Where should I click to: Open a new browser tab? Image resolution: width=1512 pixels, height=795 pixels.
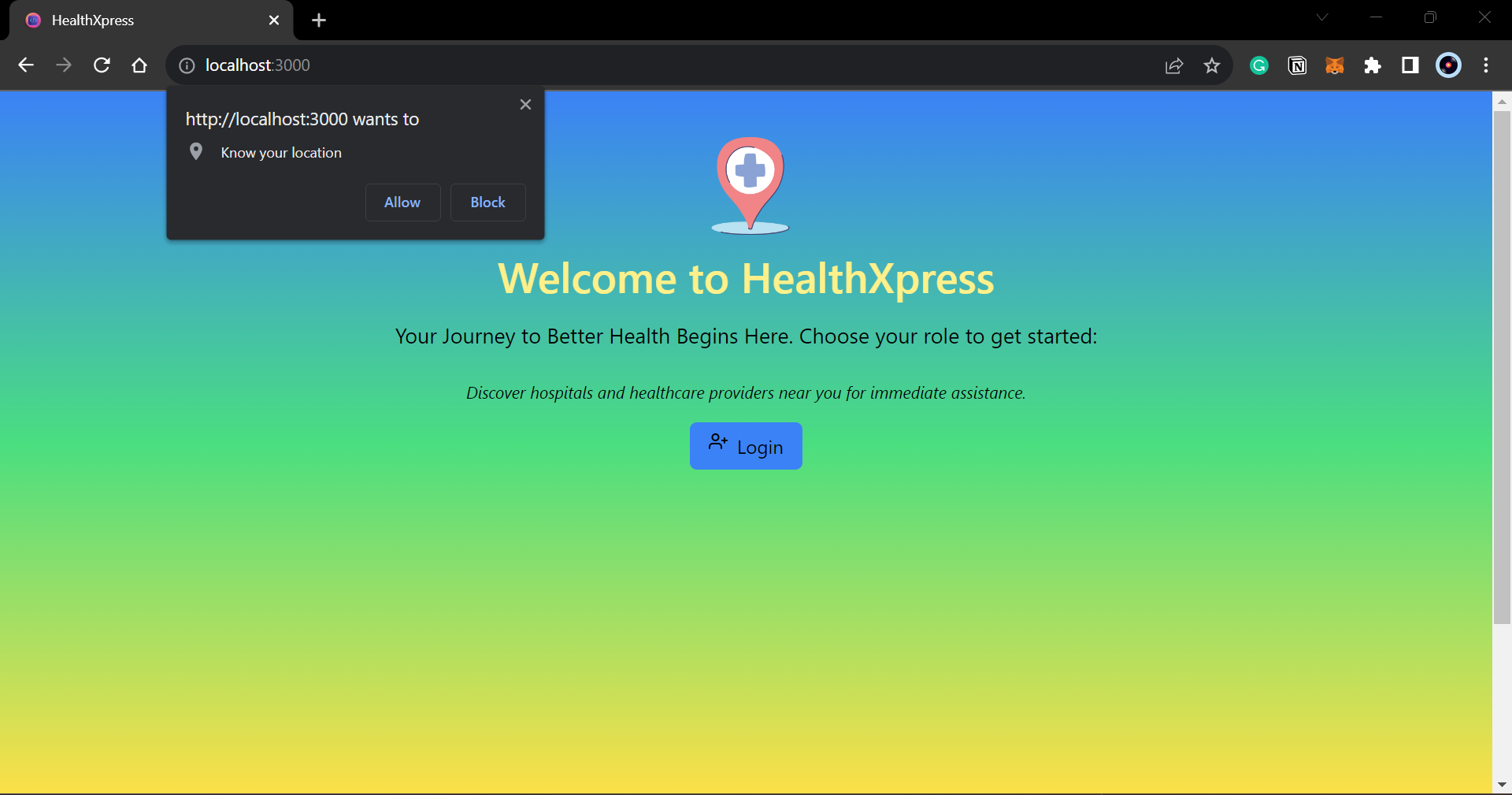click(x=319, y=20)
